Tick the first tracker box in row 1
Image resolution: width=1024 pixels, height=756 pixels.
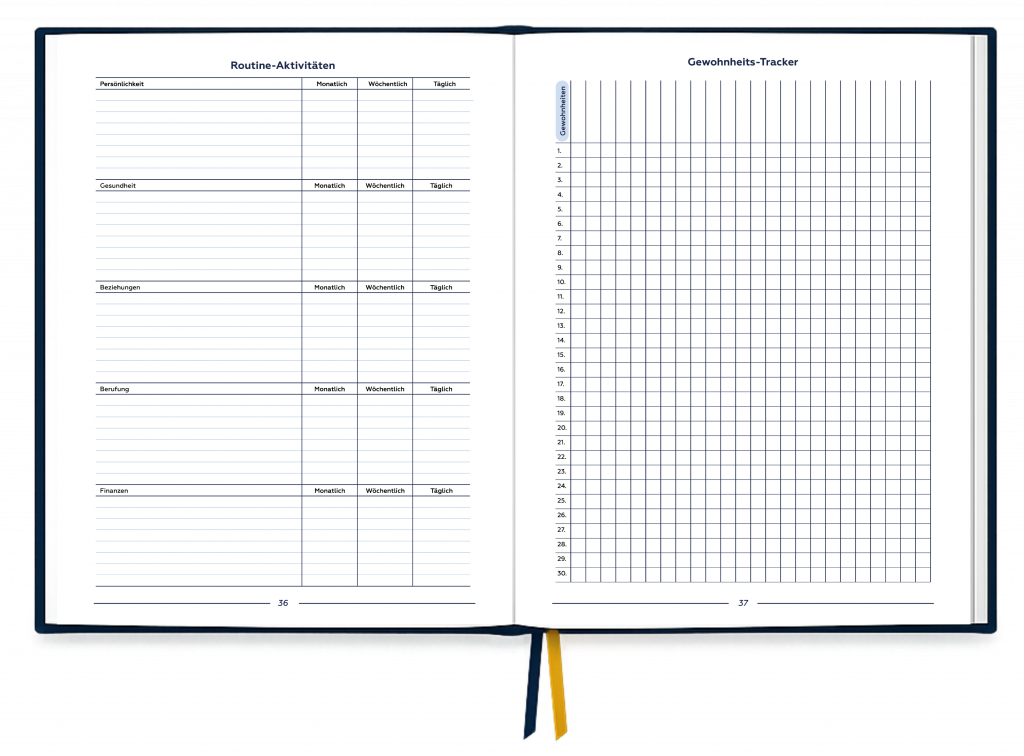578,150
